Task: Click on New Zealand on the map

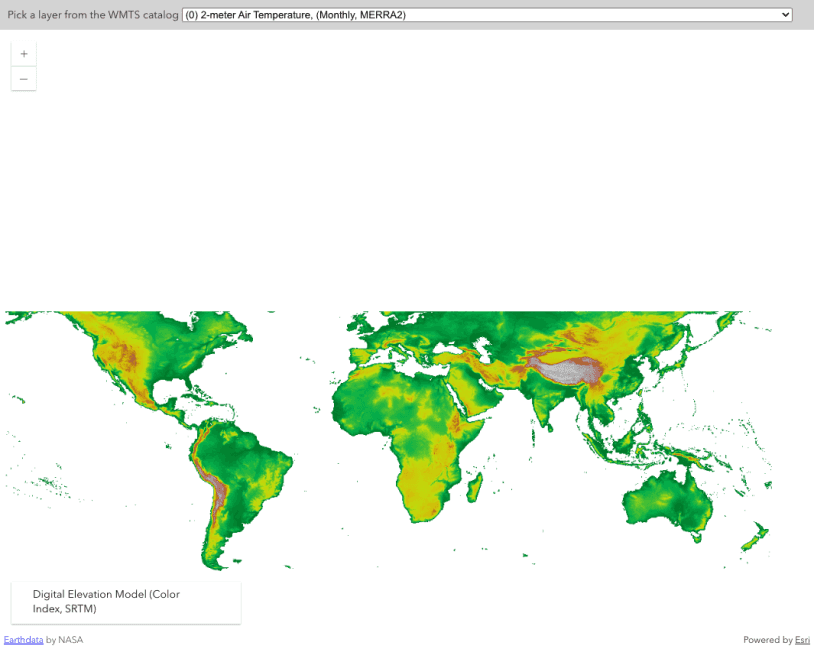Action: [x=752, y=537]
